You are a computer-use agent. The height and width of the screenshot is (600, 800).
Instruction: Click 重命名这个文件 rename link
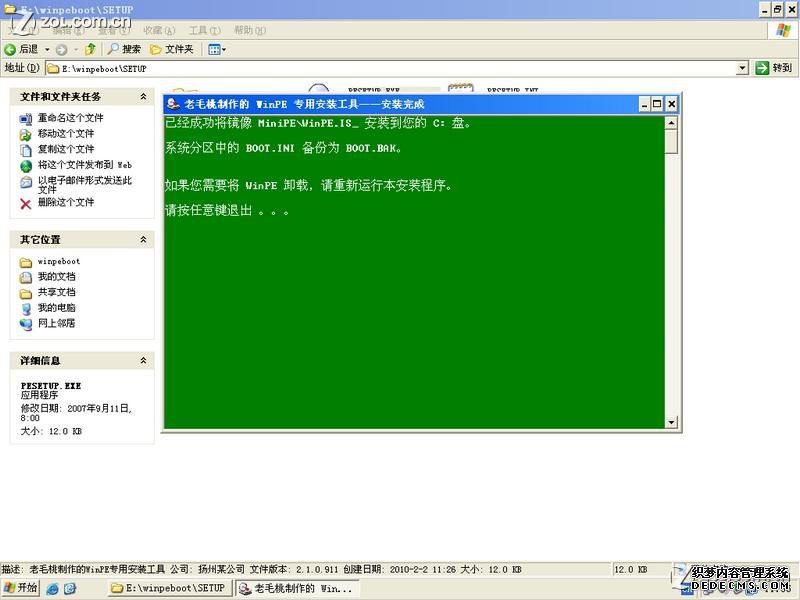click(x=70, y=118)
